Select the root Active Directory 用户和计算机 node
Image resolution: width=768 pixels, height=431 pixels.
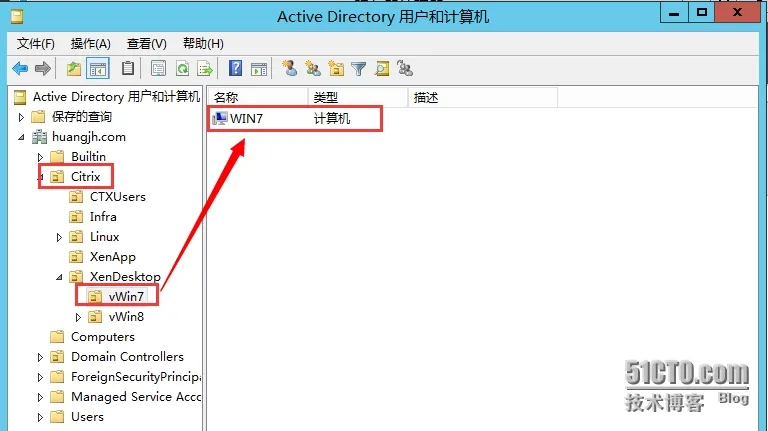116,97
